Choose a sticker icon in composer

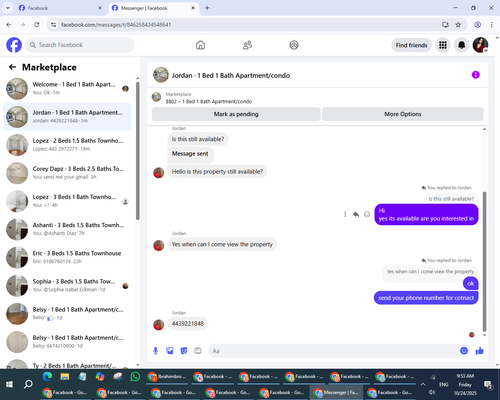[184, 351]
